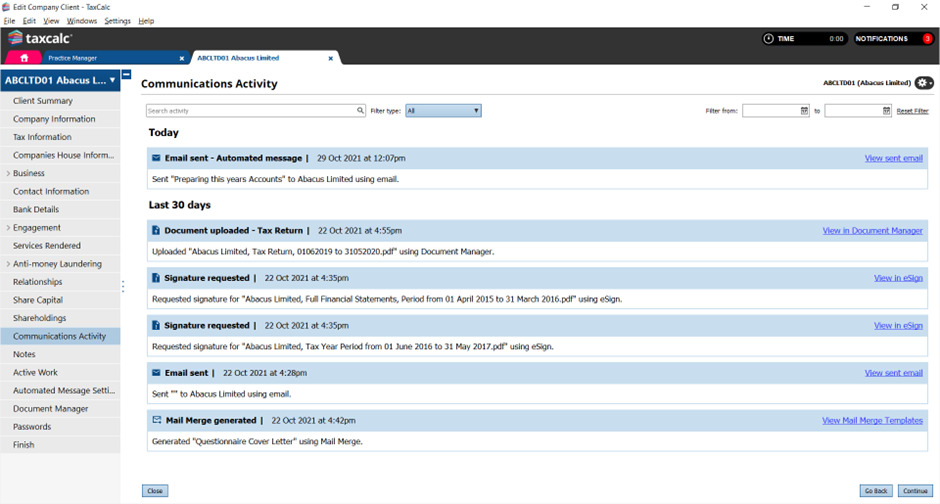This screenshot has width=940, height=504.
Task: Expand the Engagement sidebar section
Action: [8, 228]
